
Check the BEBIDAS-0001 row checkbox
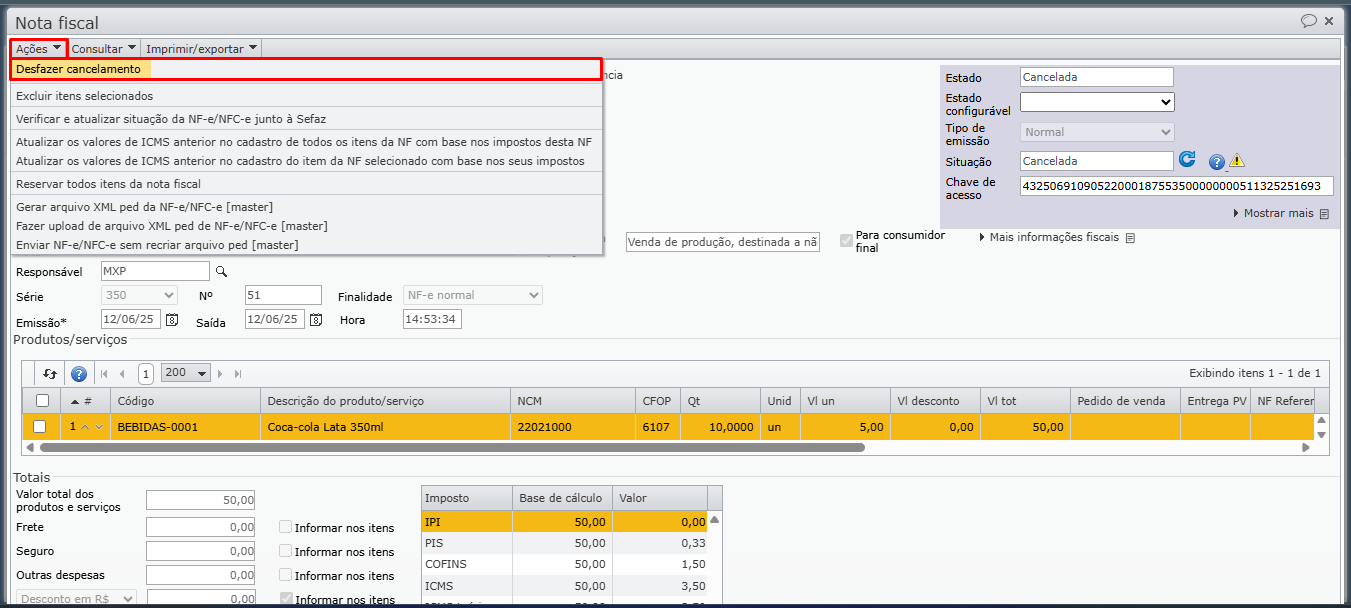[x=40, y=427]
